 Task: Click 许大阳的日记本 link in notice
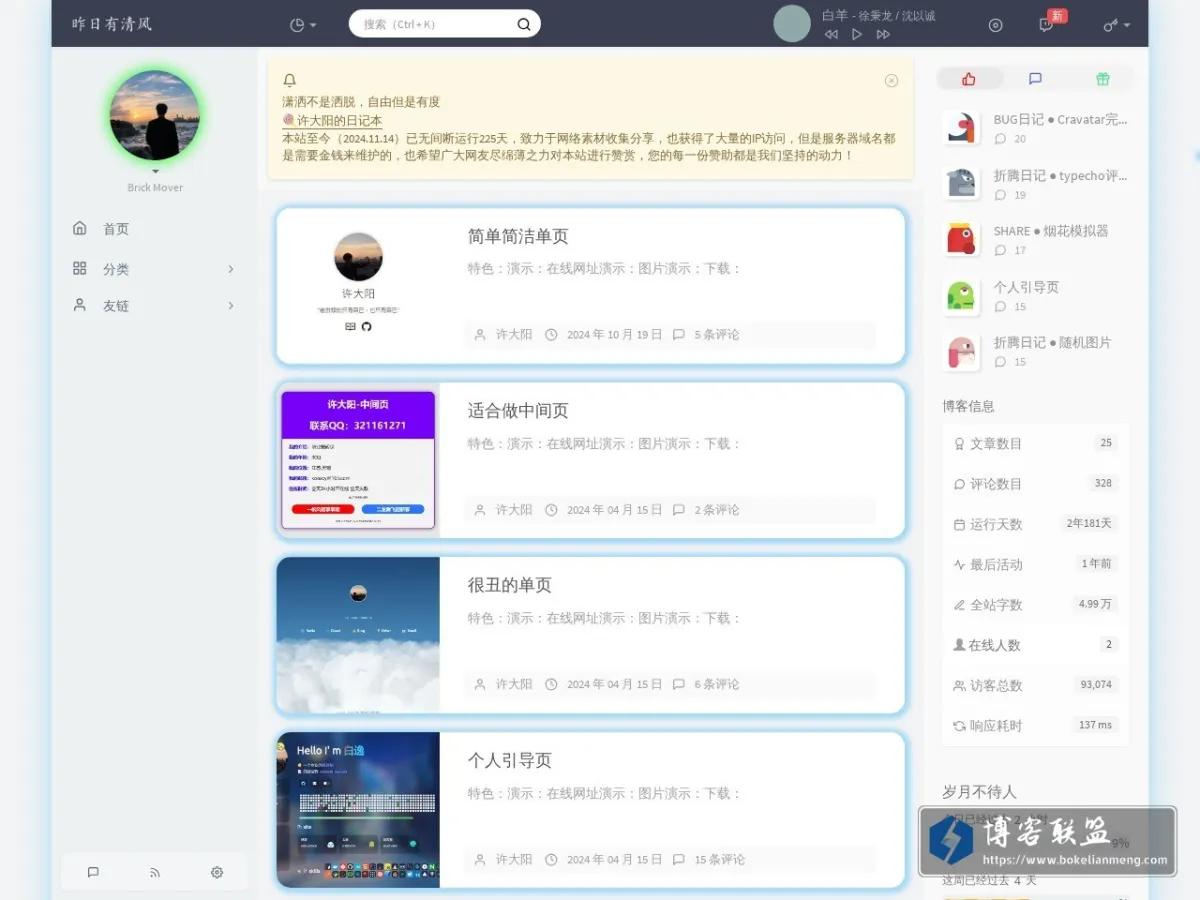[339, 120]
